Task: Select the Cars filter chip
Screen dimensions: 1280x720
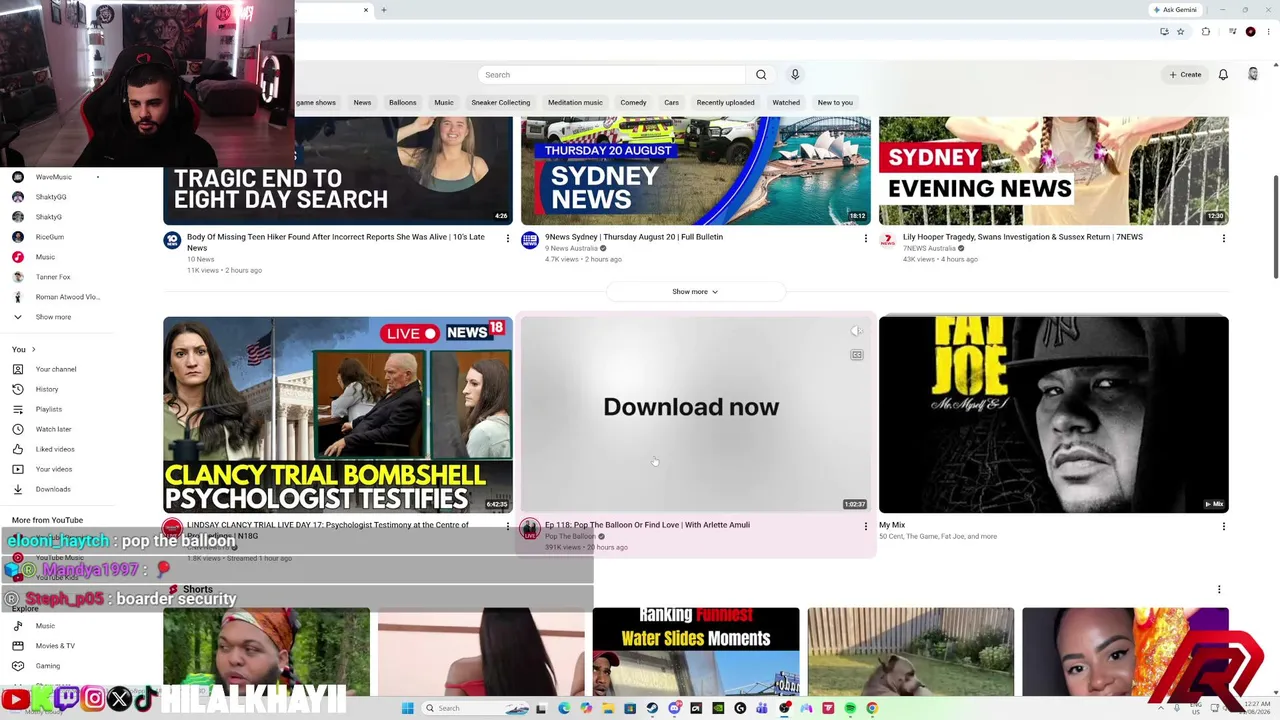Action: pyautogui.click(x=671, y=102)
